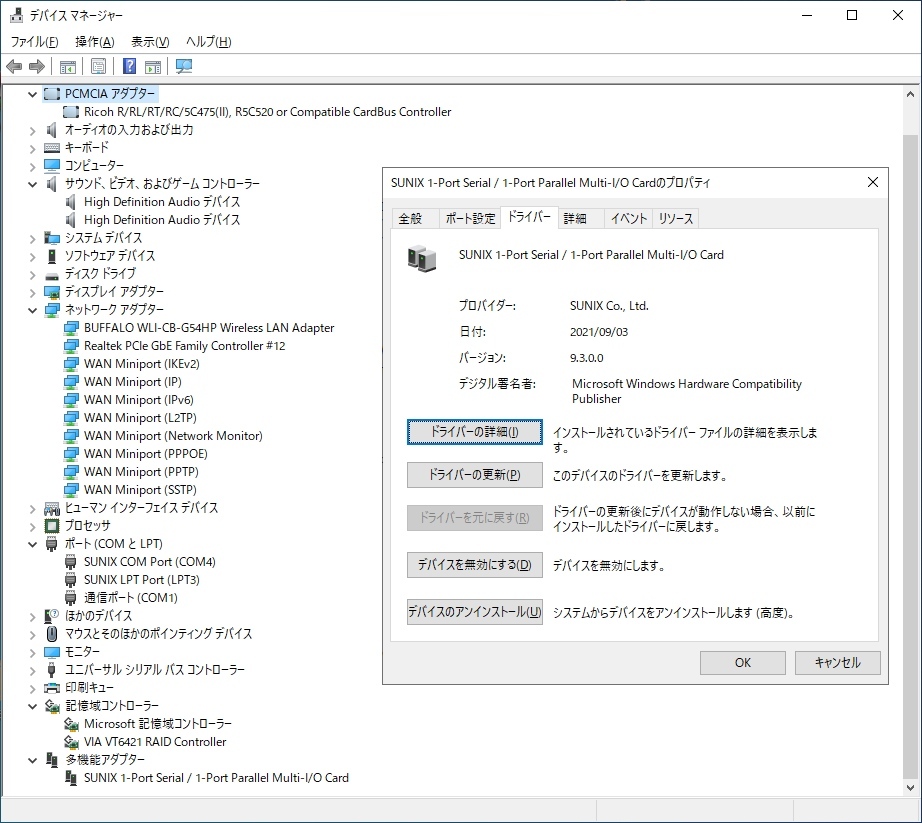Click the キーボード category icon

click(52, 148)
